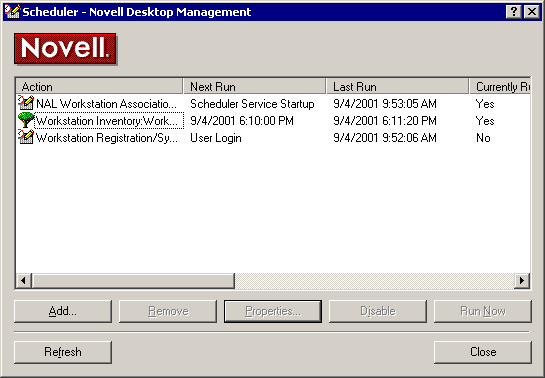Click the 9/4/2001 6:11:20 PM last run cell
Viewport: 545px width, 378px height.
coord(385,121)
